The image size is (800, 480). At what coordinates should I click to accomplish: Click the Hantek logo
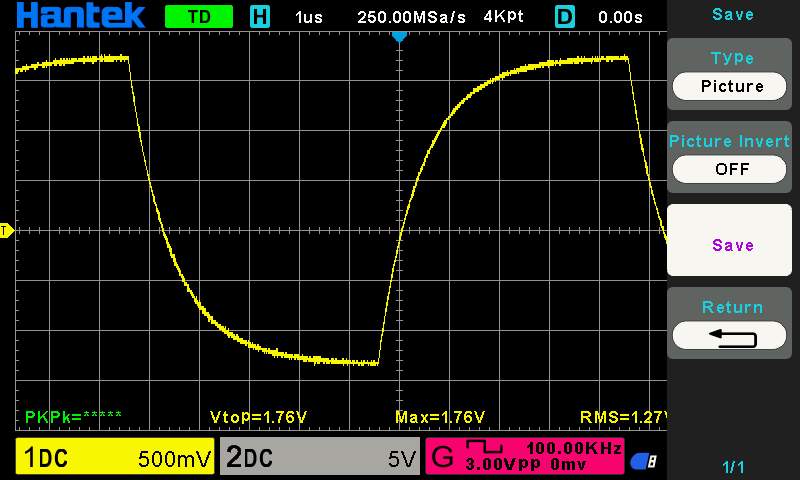(x=81, y=15)
